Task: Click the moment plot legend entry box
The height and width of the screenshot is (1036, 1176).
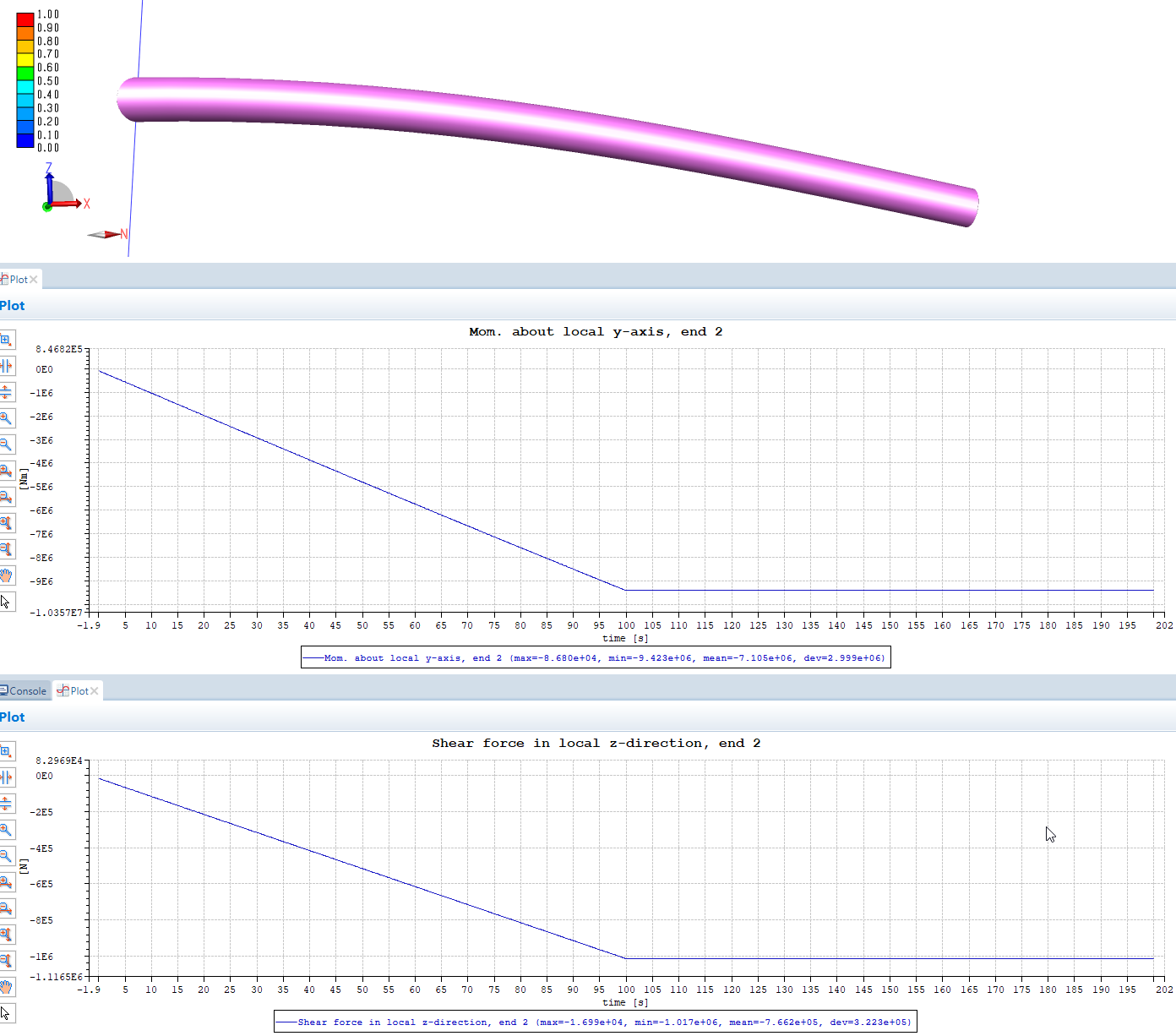Action: 596,658
